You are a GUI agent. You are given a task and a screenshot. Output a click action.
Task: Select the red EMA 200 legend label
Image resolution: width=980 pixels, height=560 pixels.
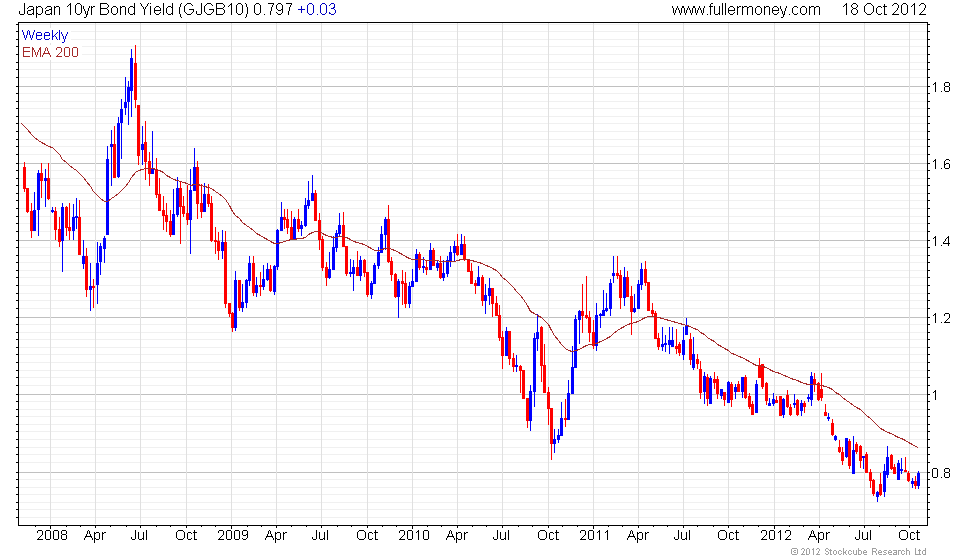(x=50, y=52)
